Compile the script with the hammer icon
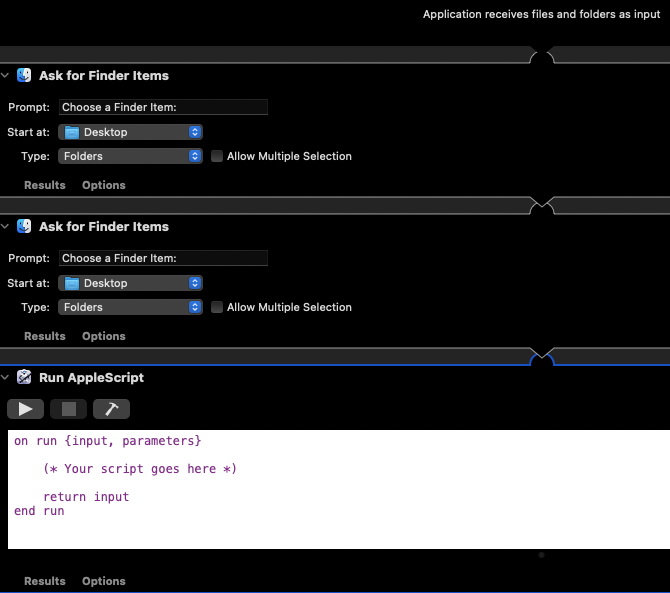Image resolution: width=670 pixels, height=593 pixels. pyautogui.click(x=111, y=408)
